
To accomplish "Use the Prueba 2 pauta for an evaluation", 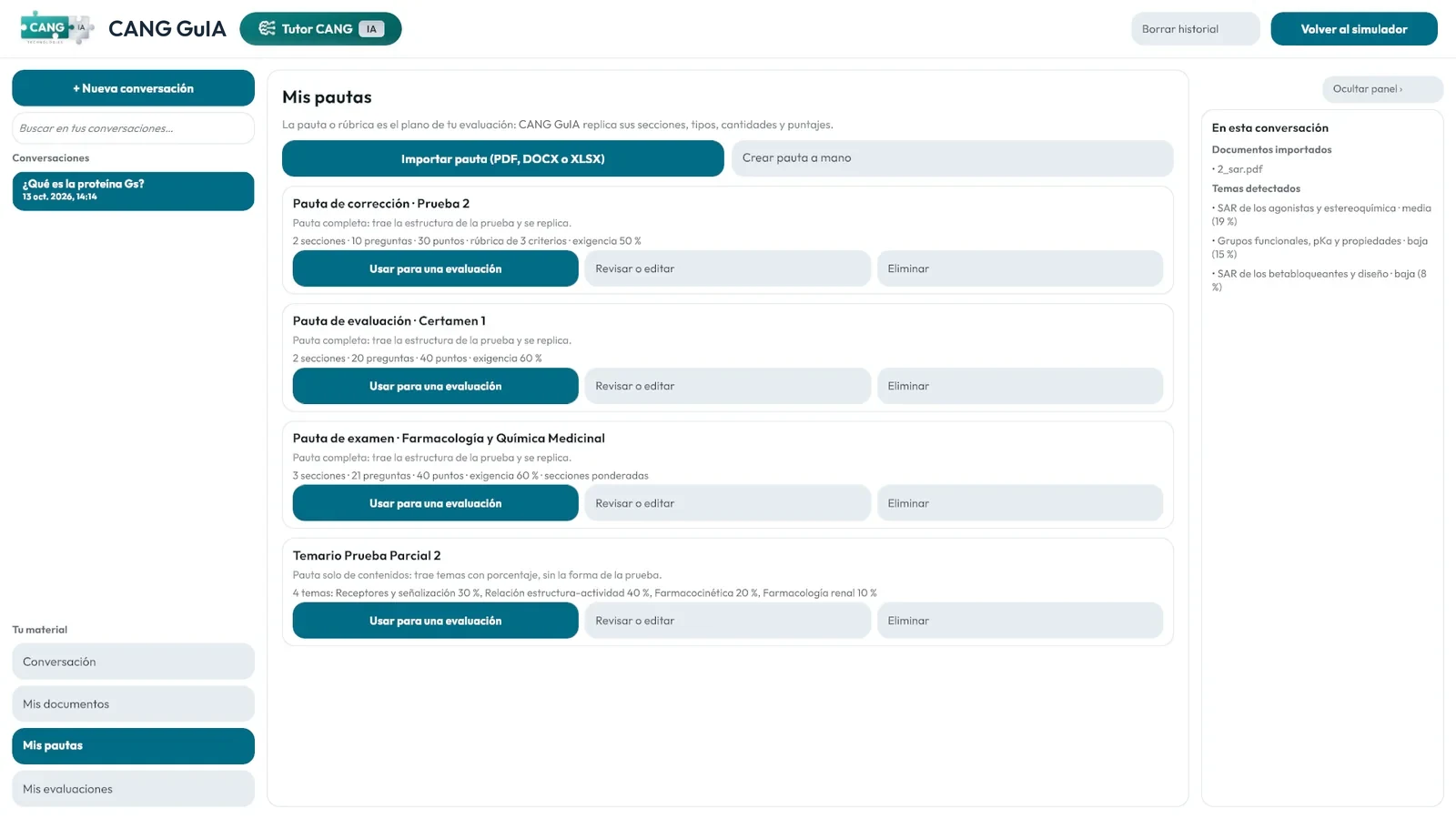I will (x=436, y=268).
